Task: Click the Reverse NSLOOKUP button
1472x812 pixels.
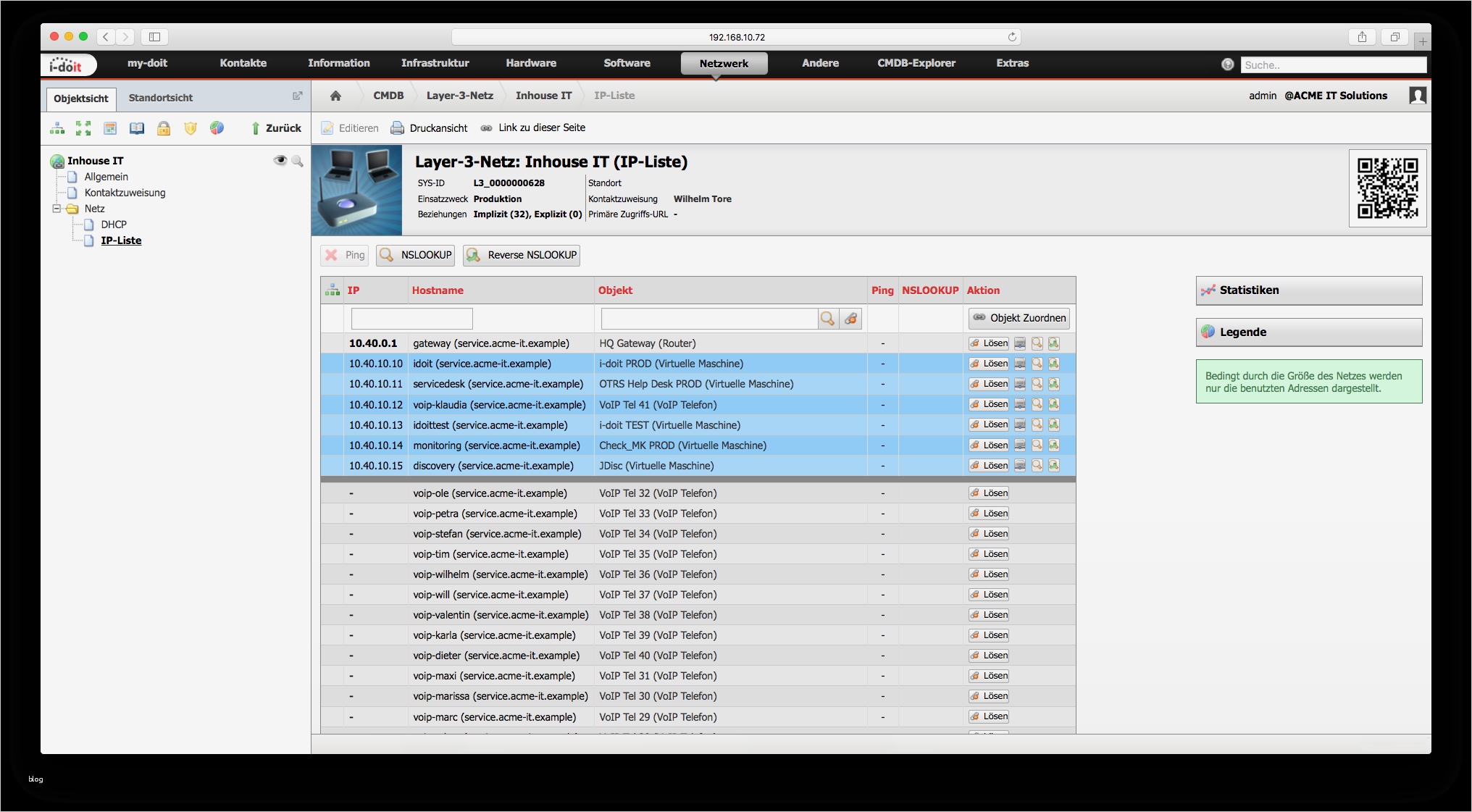Action: point(522,255)
